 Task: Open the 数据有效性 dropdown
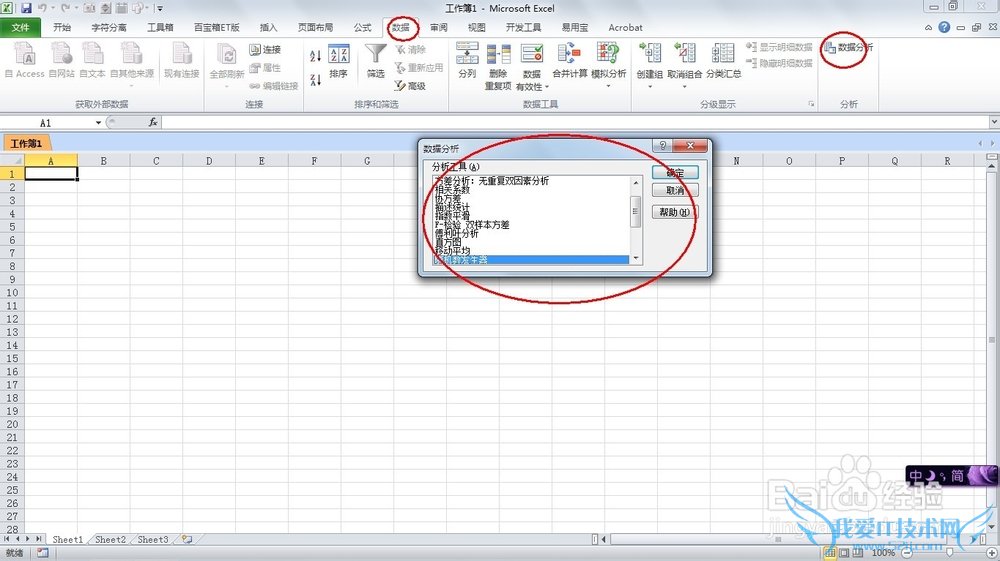click(547, 87)
